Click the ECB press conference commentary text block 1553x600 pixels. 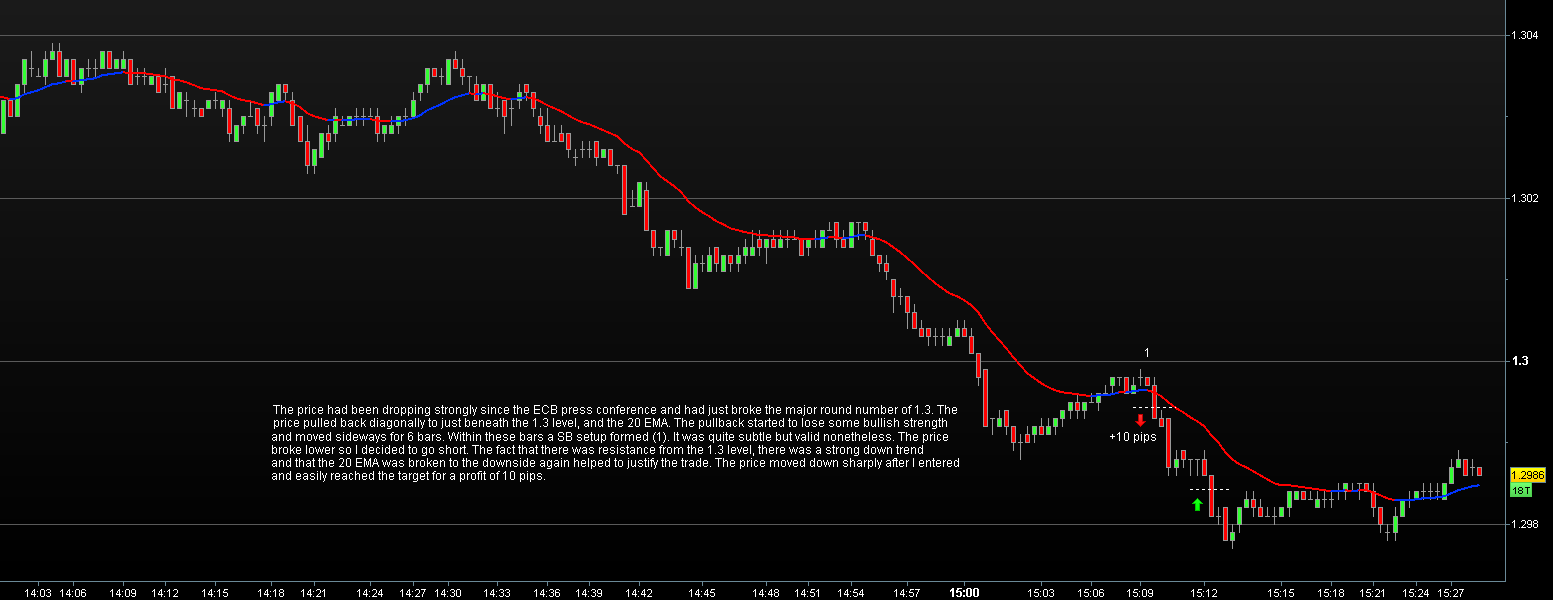click(616, 443)
